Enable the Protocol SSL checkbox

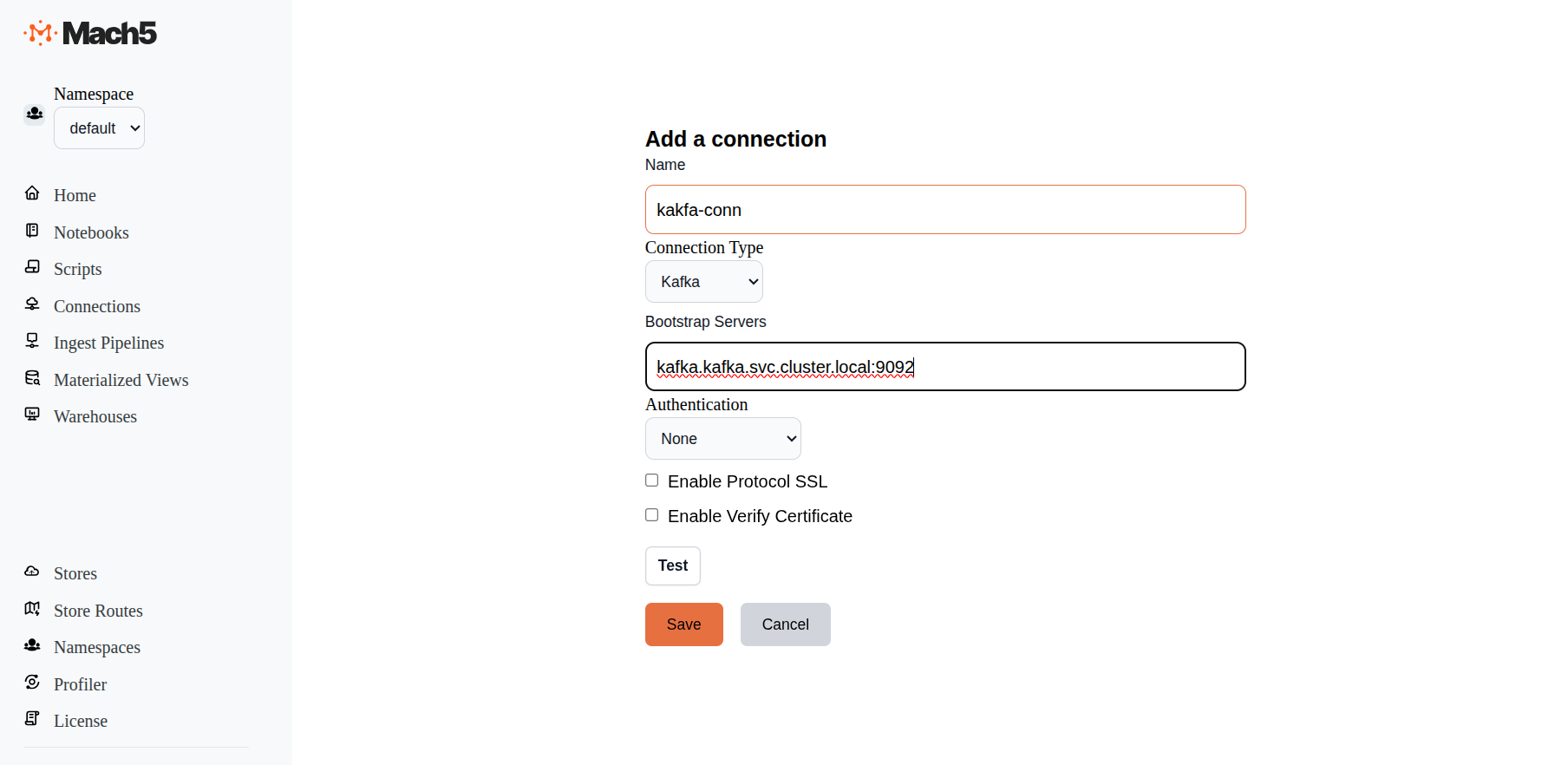coord(652,481)
